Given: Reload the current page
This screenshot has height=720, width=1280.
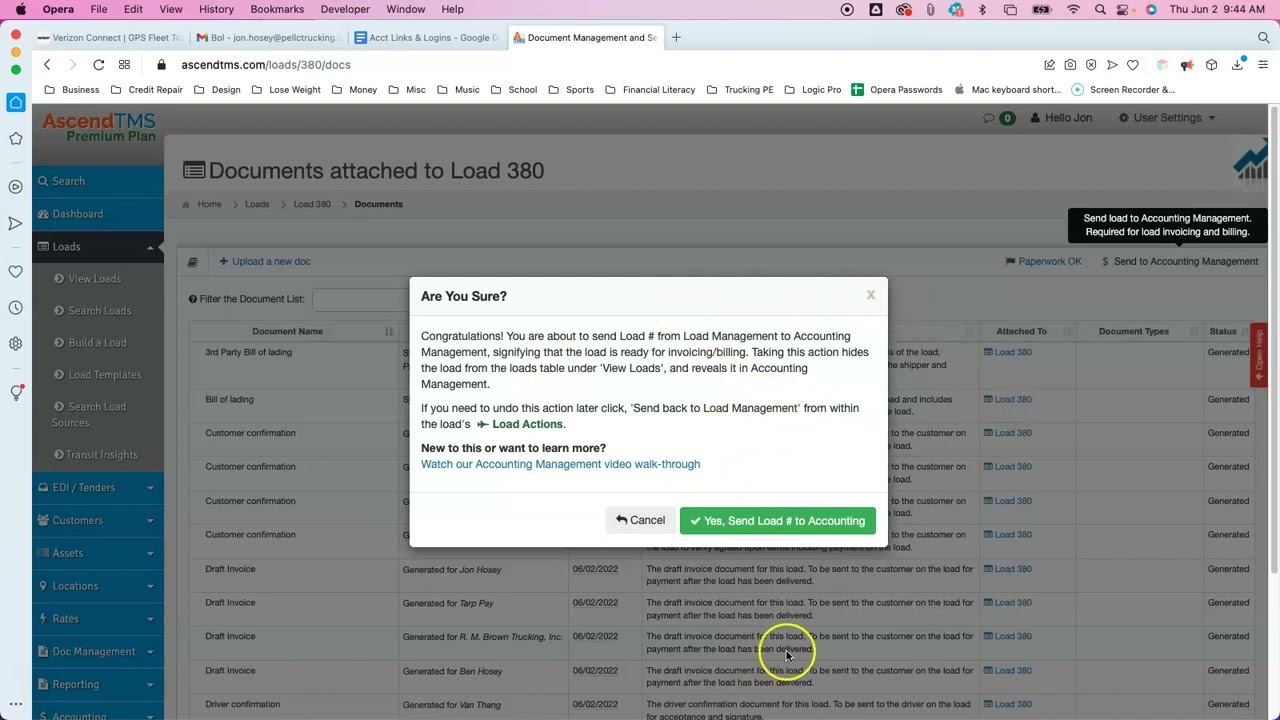Looking at the screenshot, I should [99, 65].
